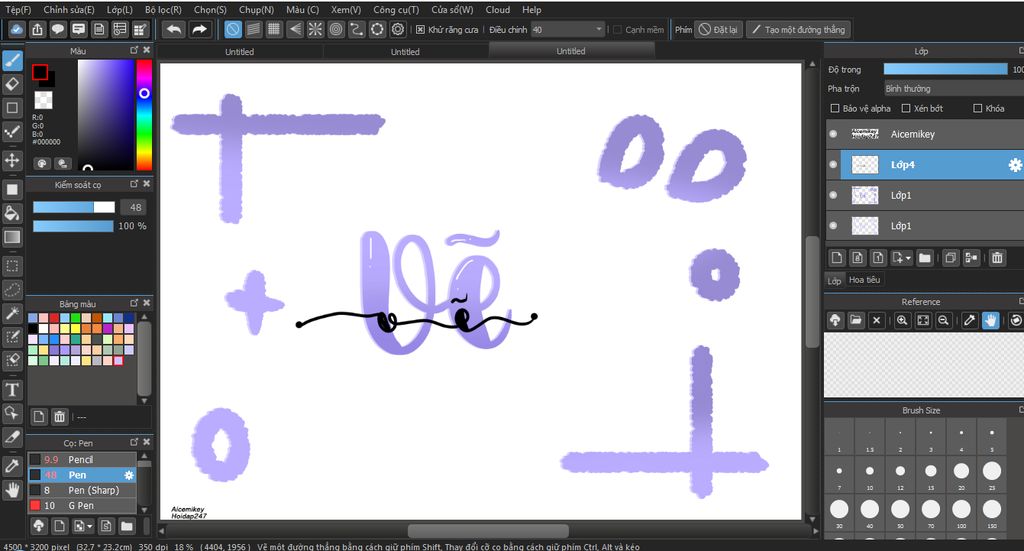The height and width of the screenshot is (551, 1024).
Task: Adjust the brush size slider showing 48
Action: point(74,207)
